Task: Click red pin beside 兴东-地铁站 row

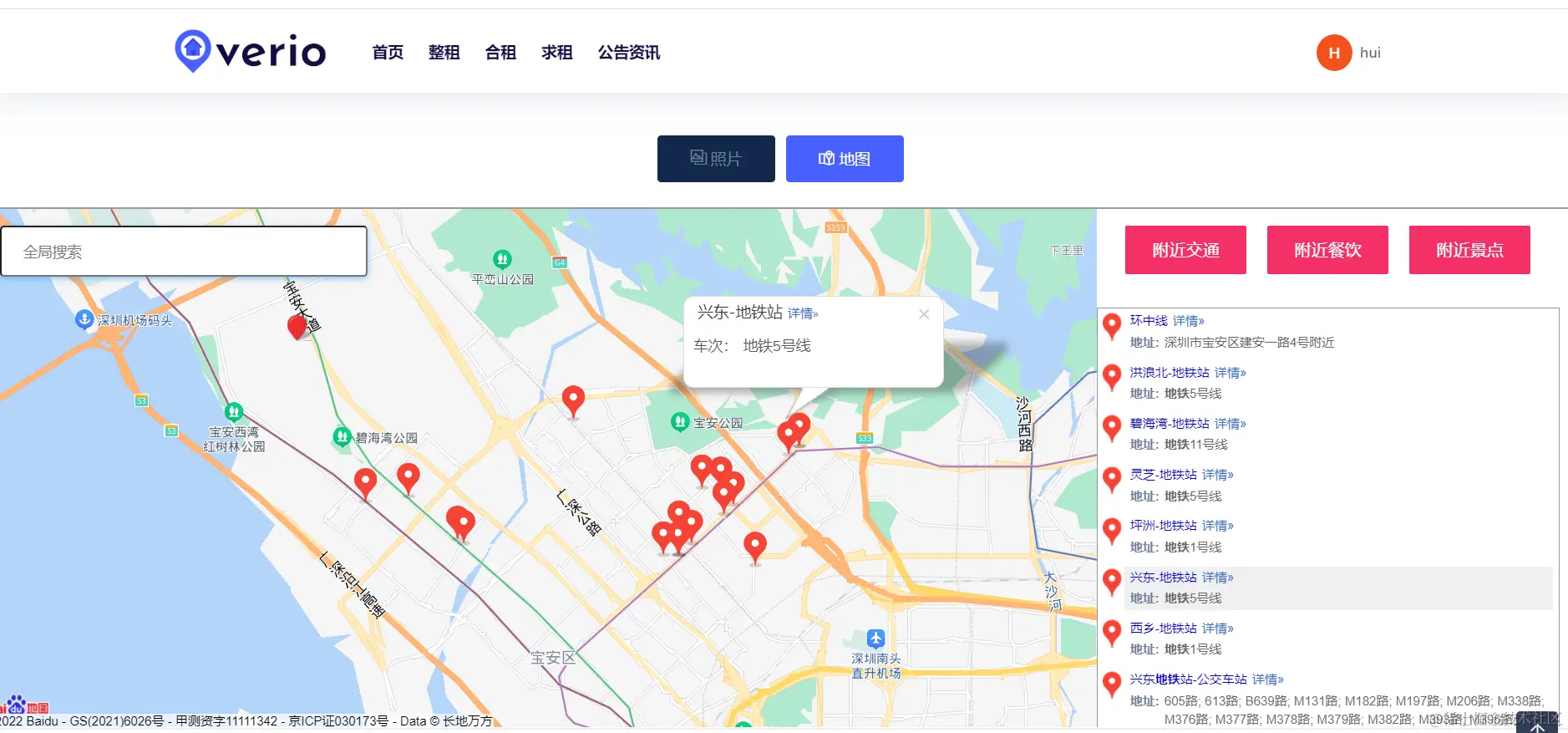Action: [1112, 583]
